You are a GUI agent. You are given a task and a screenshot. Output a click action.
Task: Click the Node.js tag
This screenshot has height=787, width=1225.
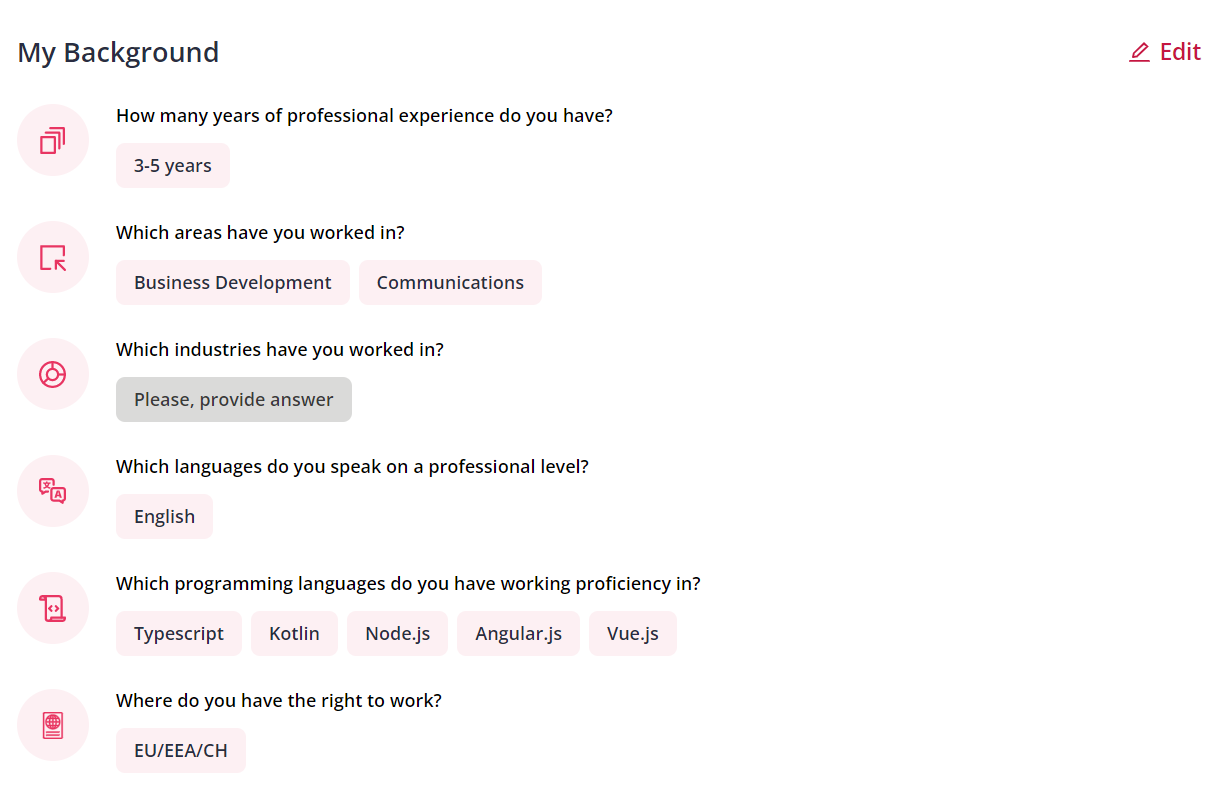pos(398,633)
